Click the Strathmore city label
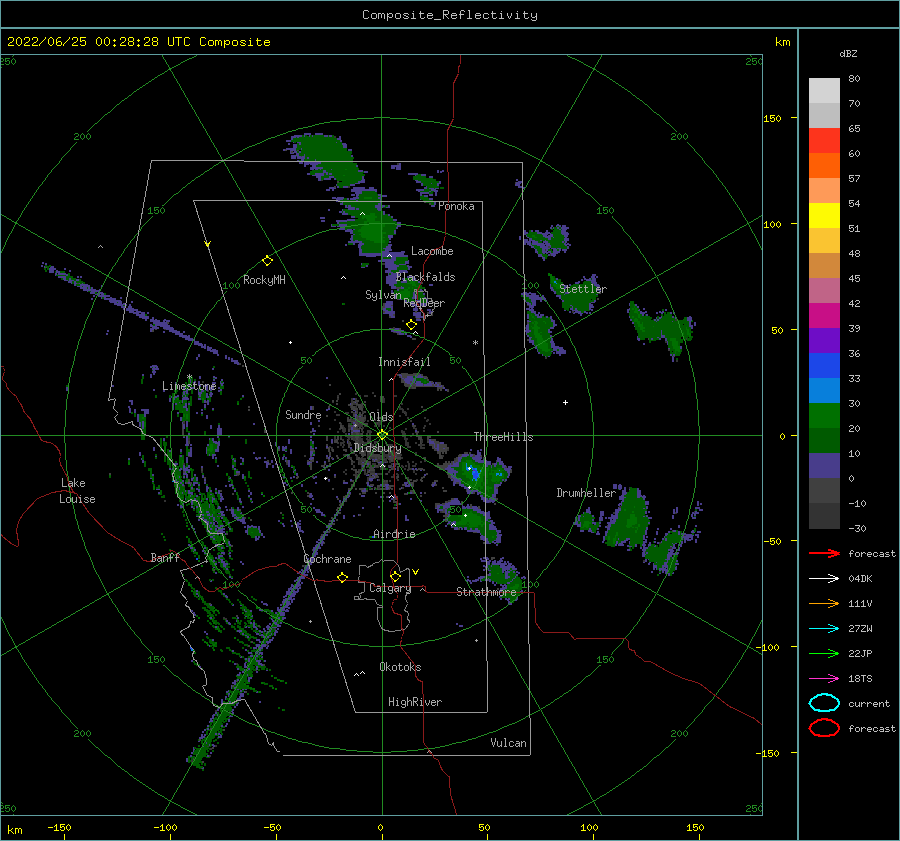 point(486,592)
